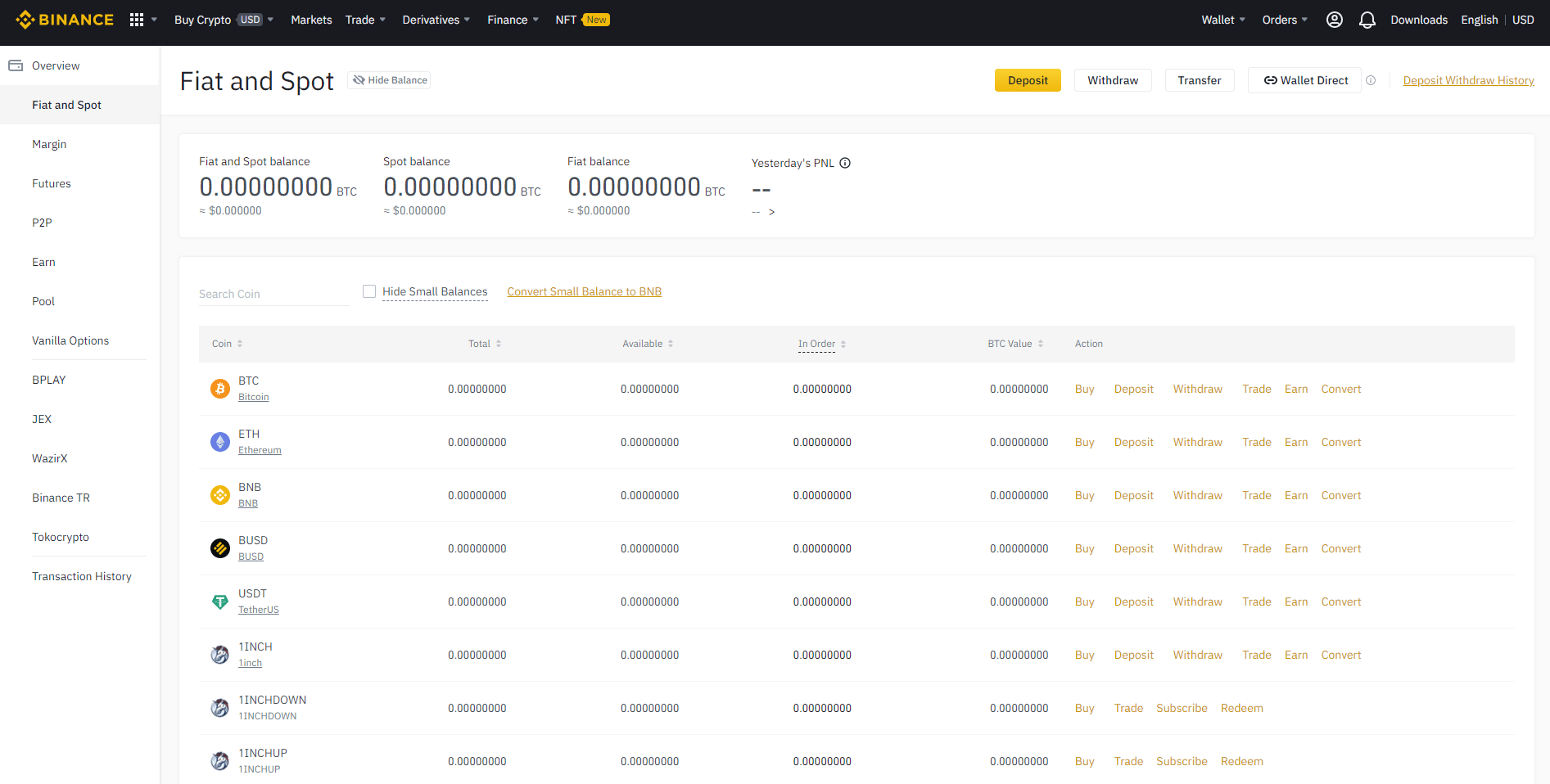
Task: Click the TetherUS coin icon
Action: tap(220, 602)
